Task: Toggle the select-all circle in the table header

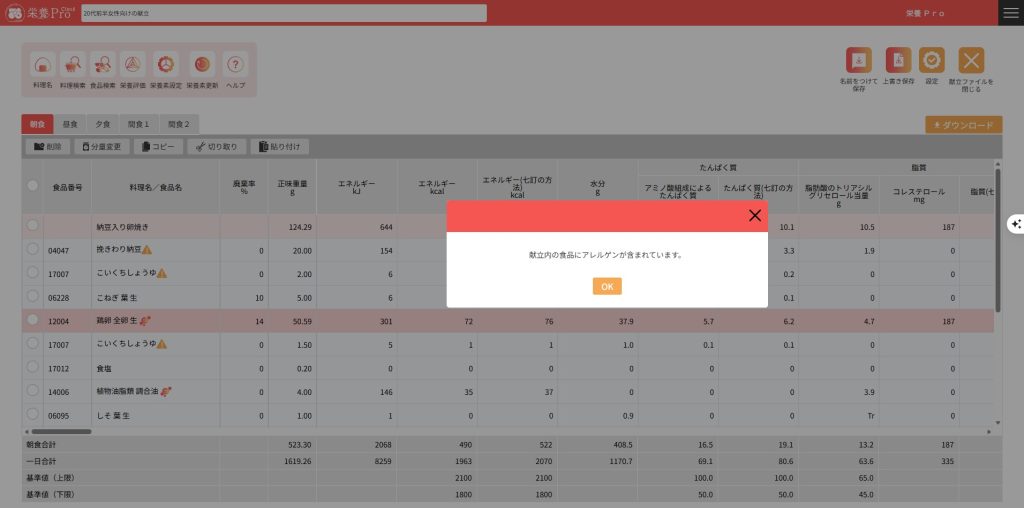Action: (x=33, y=186)
